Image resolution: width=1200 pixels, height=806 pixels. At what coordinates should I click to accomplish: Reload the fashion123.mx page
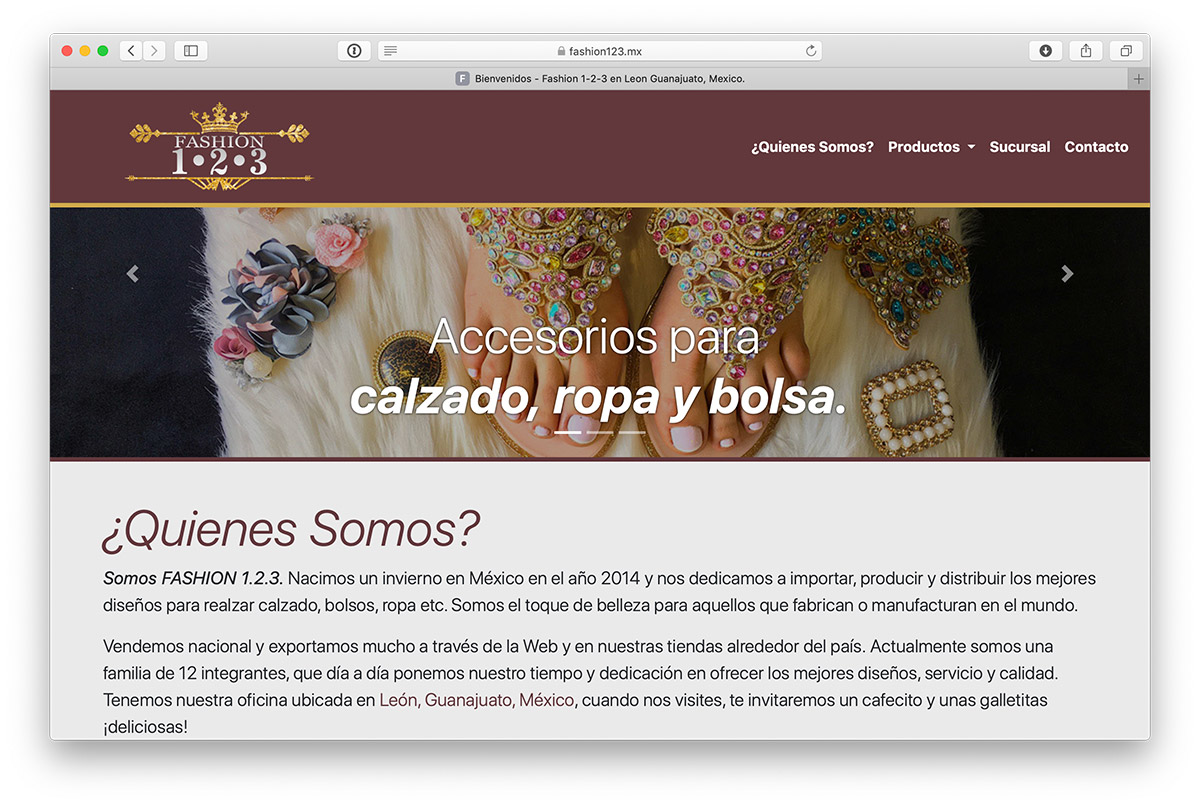point(811,51)
